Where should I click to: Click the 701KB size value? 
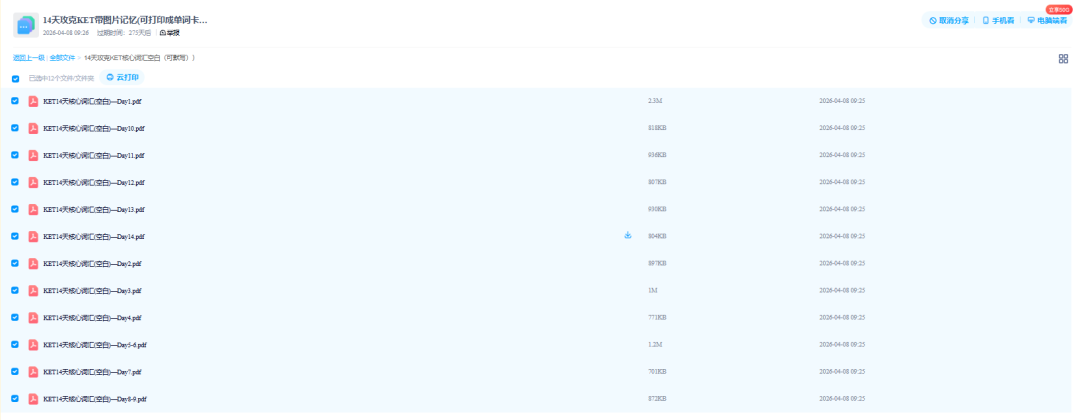click(x=657, y=371)
